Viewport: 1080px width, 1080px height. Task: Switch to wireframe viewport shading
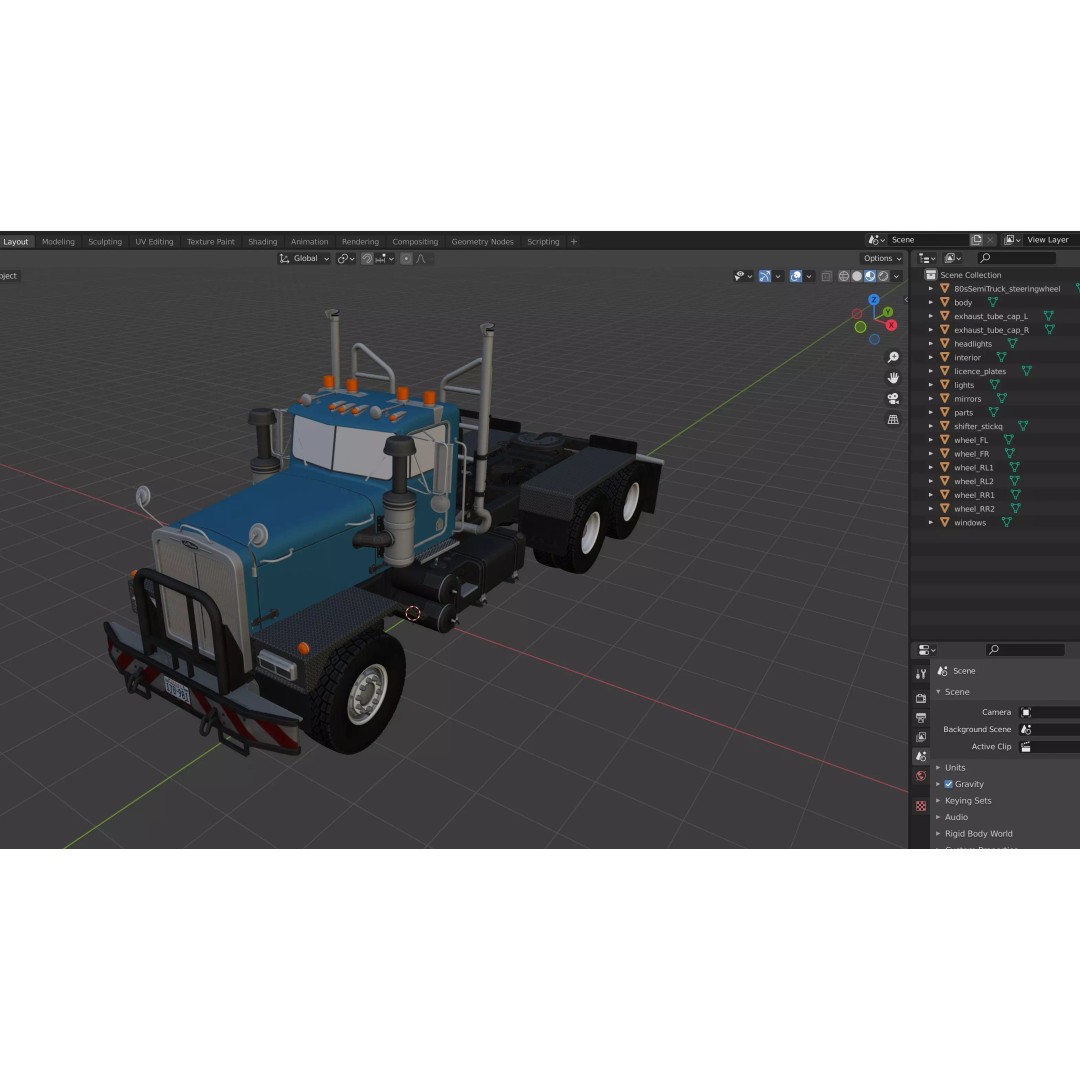(843, 276)
